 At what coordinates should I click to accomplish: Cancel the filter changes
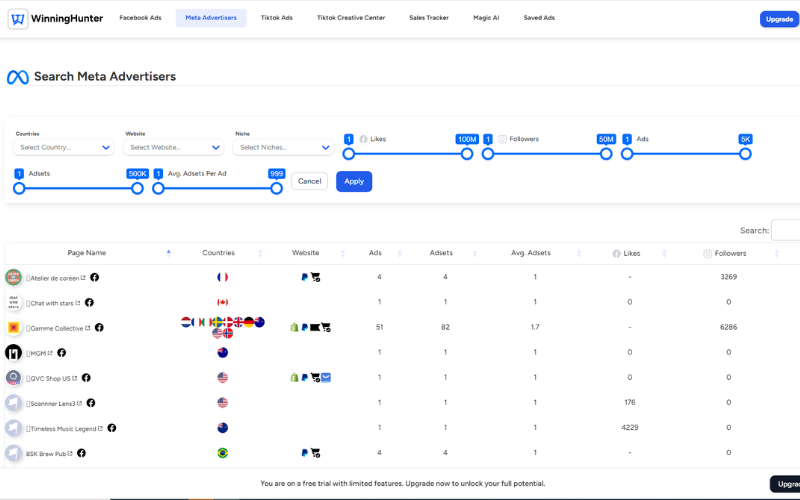click(x=310, y=181)
